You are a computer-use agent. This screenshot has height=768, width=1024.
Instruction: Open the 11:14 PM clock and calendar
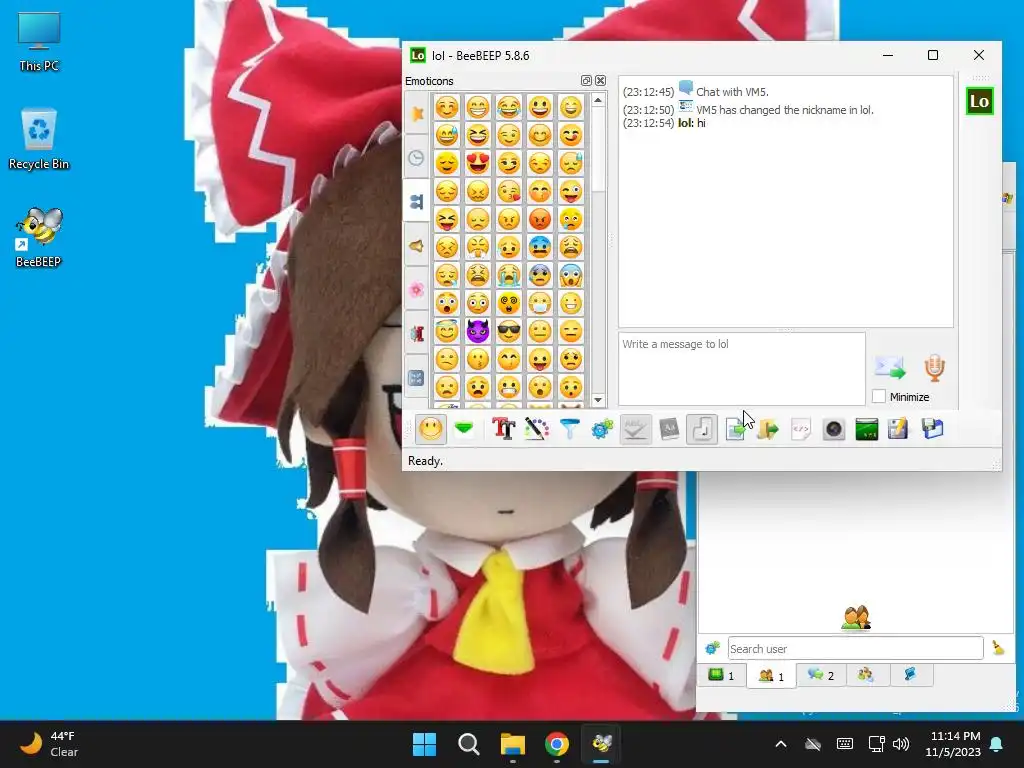click(x=953, y=744)
